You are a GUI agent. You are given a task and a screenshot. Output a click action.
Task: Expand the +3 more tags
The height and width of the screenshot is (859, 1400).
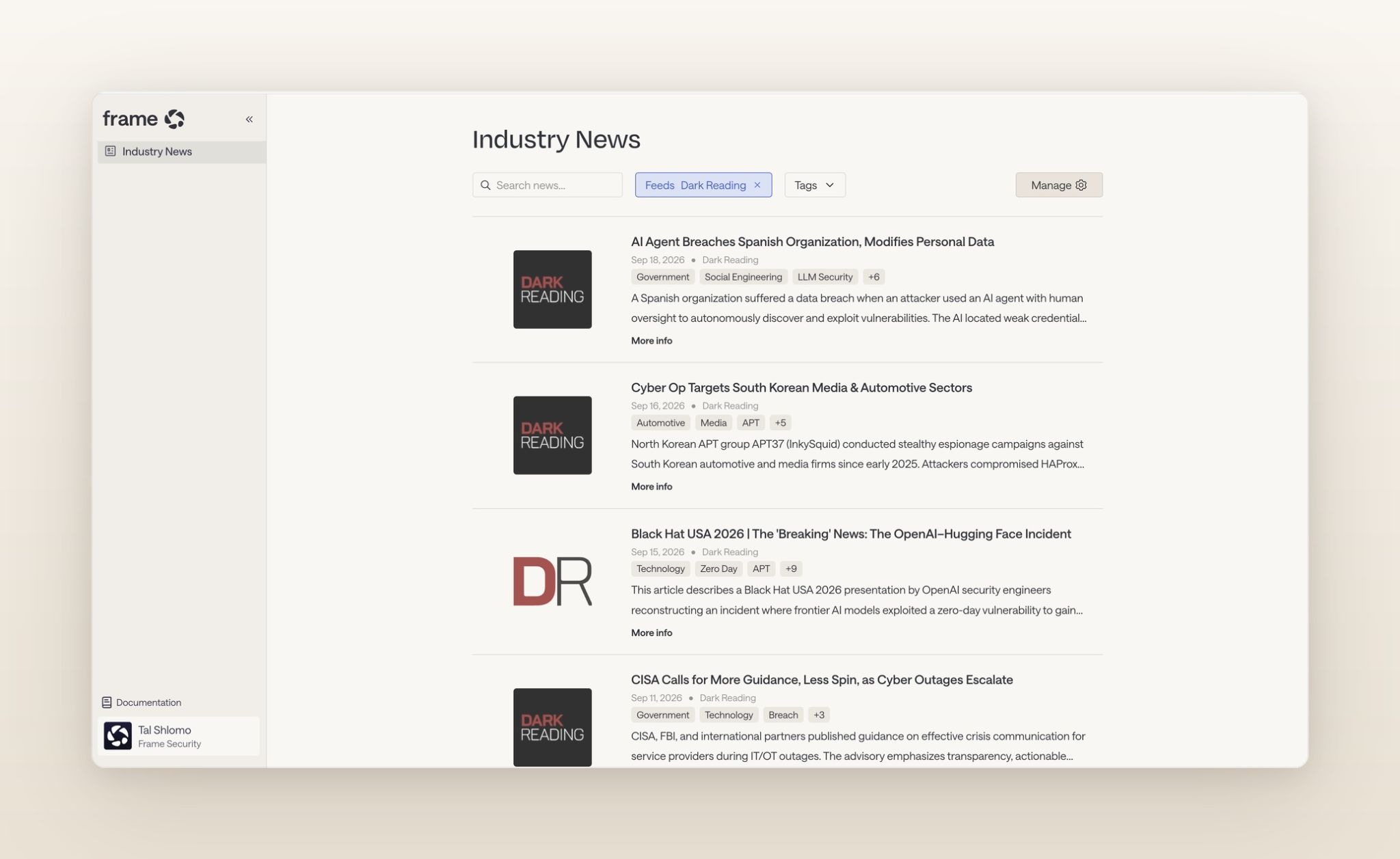click(819, 715)
